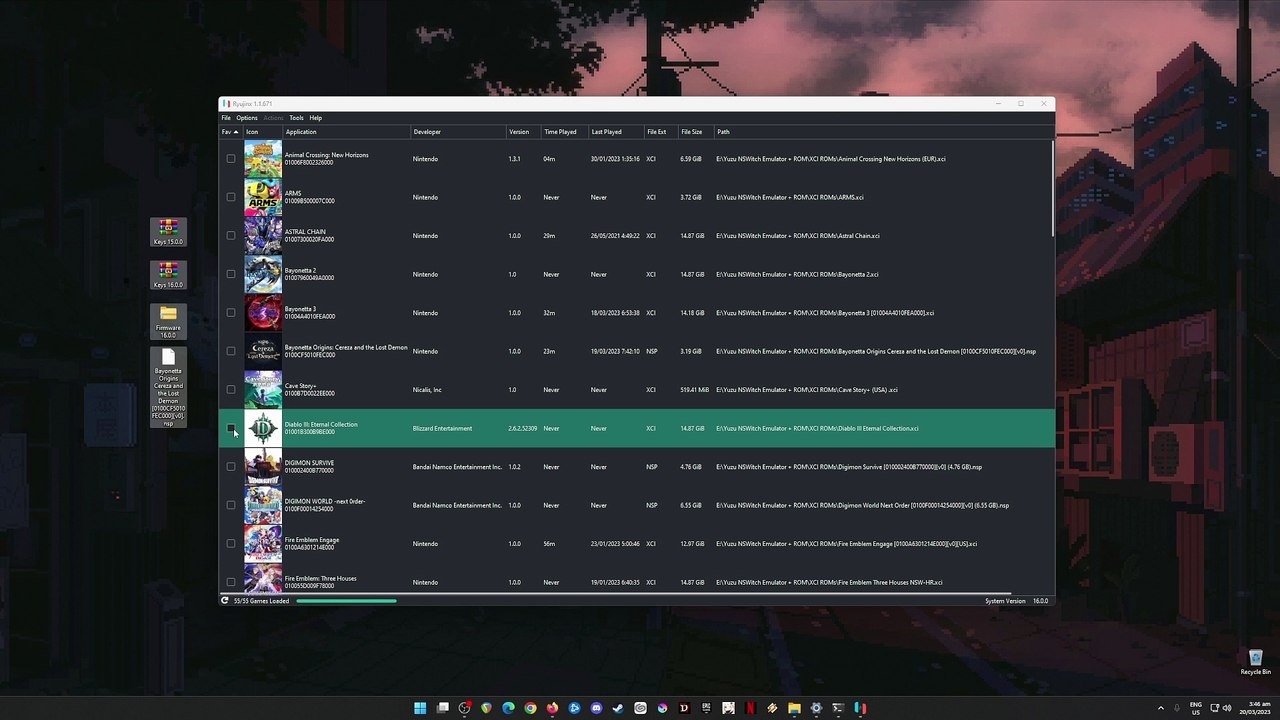Select the ARMS game cover icon

pyautogui.click(x=263, y=197)
